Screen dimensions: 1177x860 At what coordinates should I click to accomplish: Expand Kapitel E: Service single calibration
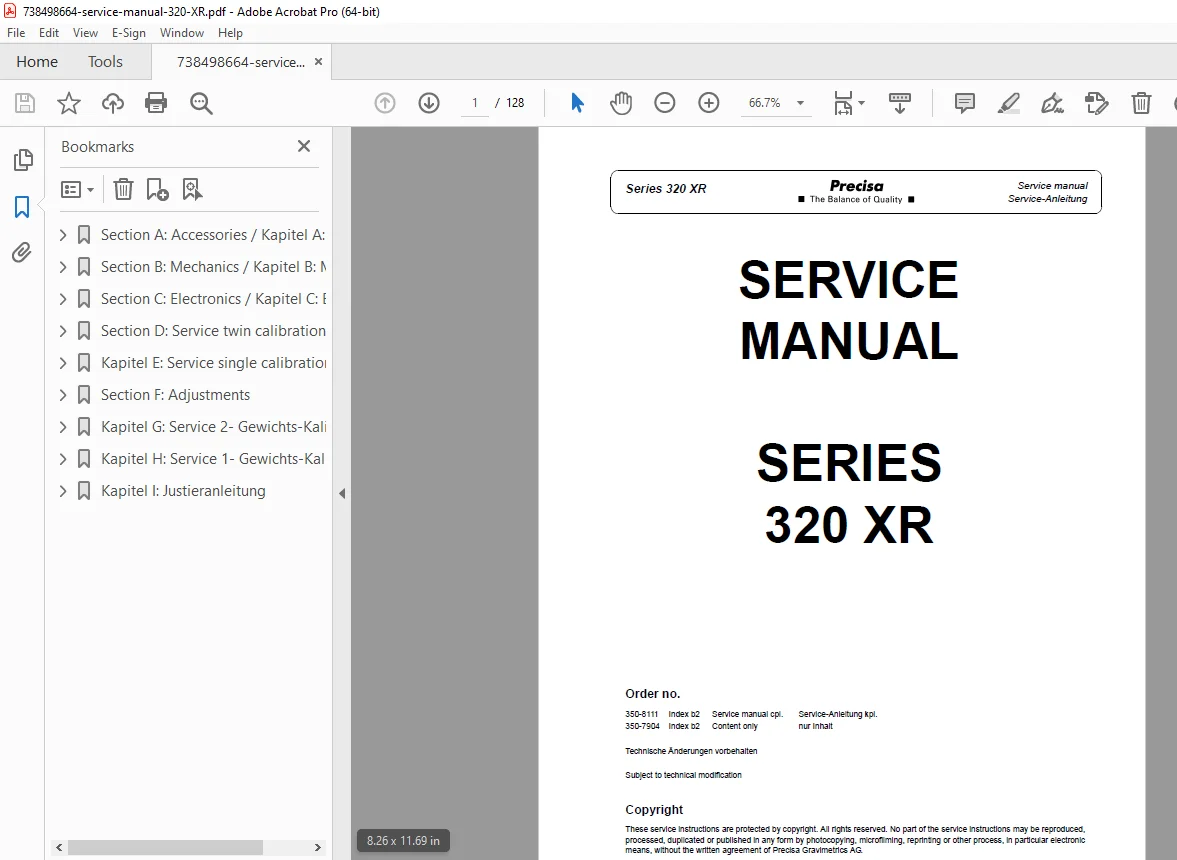[63, 362]
